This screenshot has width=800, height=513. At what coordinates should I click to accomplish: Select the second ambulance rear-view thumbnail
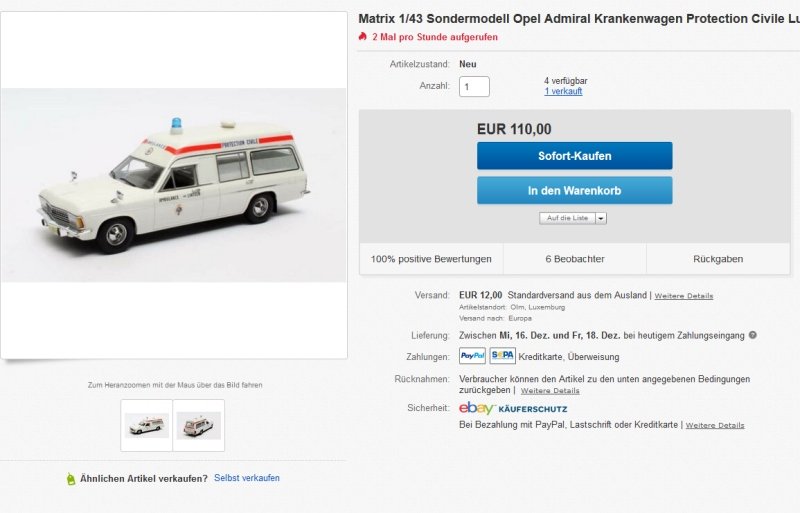click(x=199, y=425)
